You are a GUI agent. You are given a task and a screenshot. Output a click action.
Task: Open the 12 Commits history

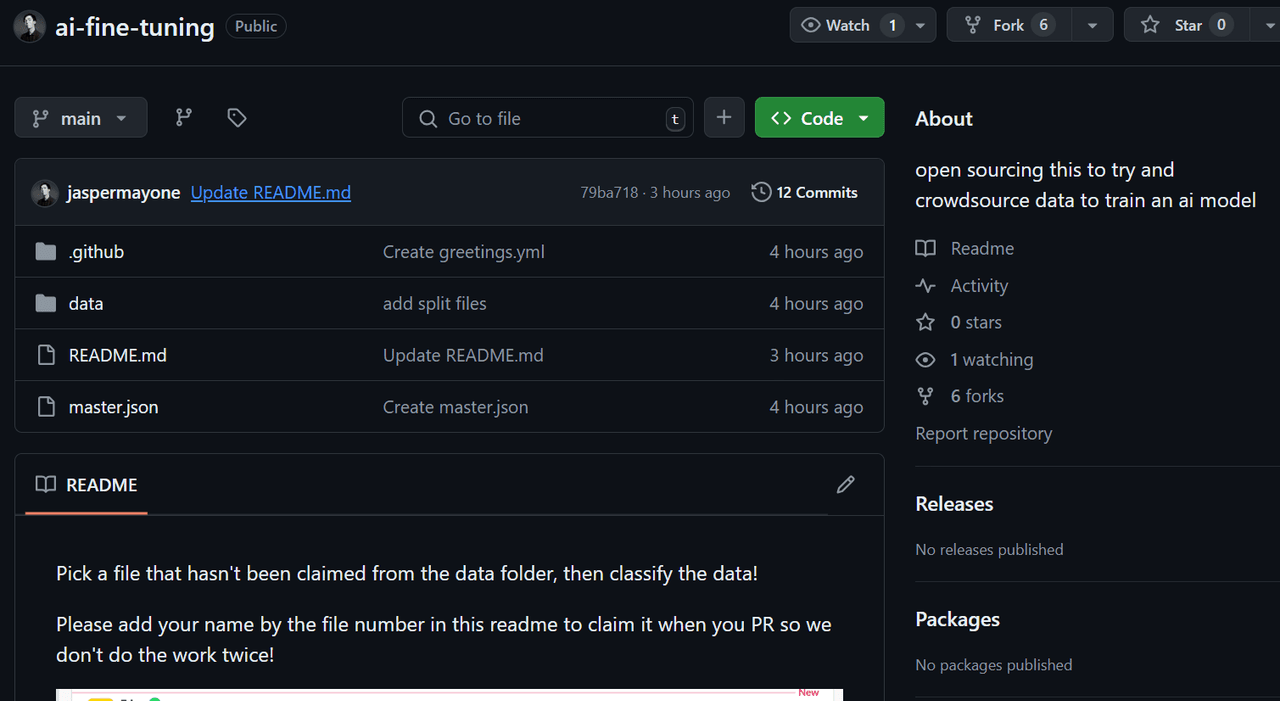tap(805, 192)
